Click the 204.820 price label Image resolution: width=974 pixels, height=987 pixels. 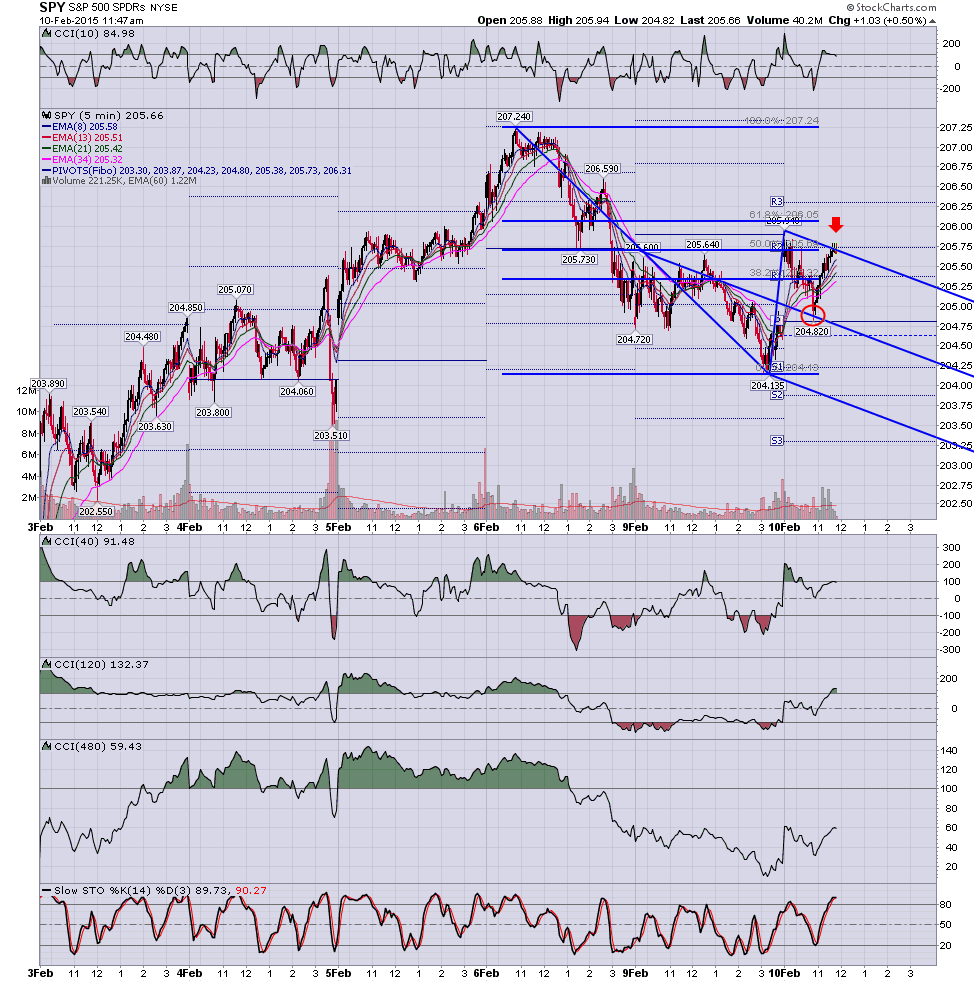[812, 331]
